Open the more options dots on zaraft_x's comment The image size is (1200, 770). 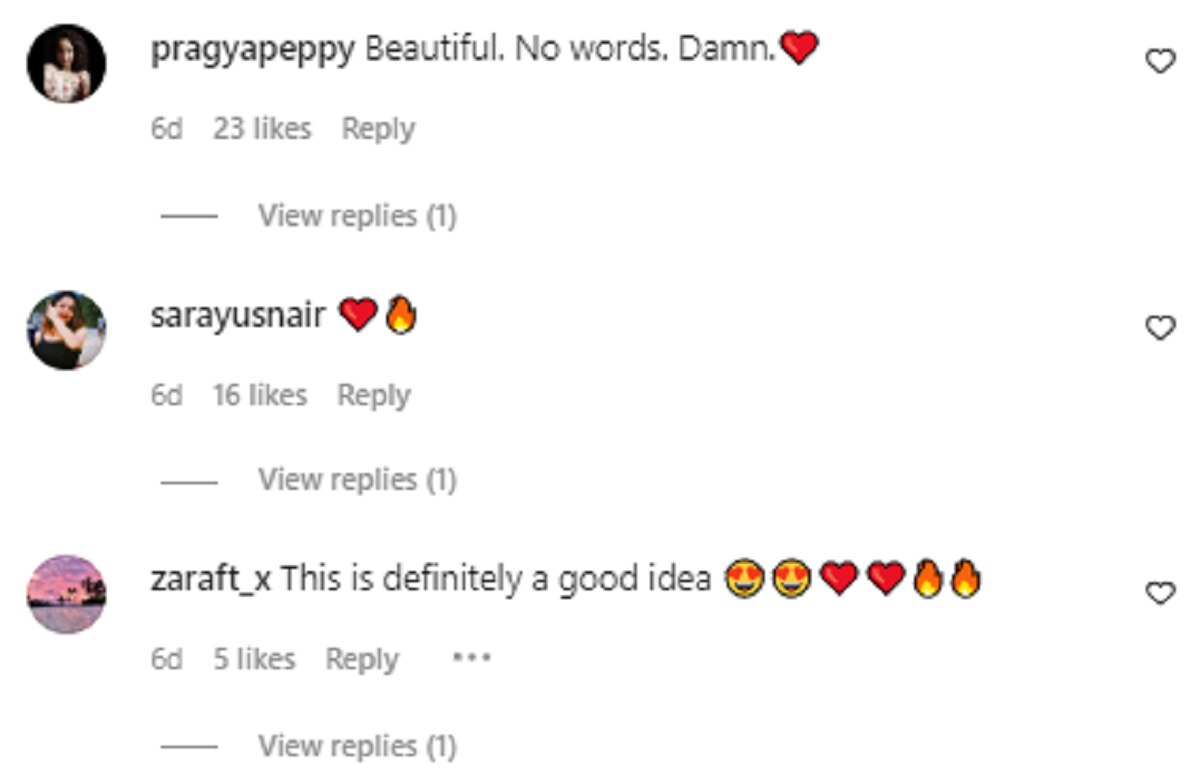pos(471,659)
